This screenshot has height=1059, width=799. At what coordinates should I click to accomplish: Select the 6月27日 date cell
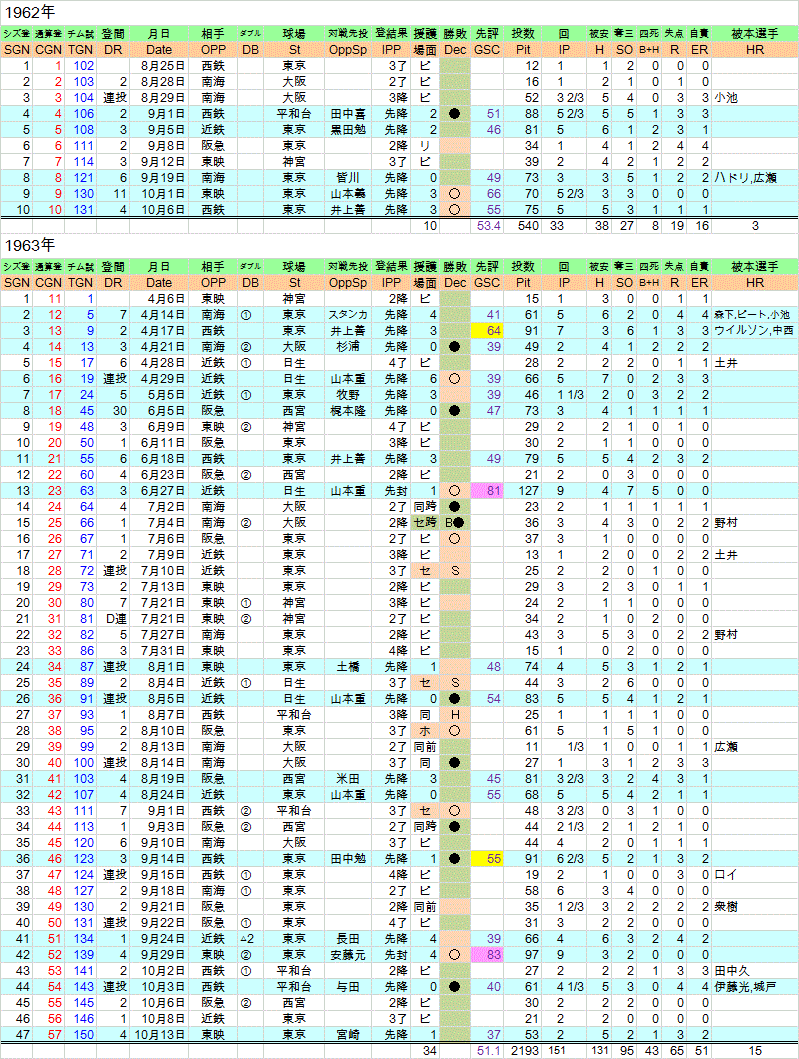click(x=159, y=491)
